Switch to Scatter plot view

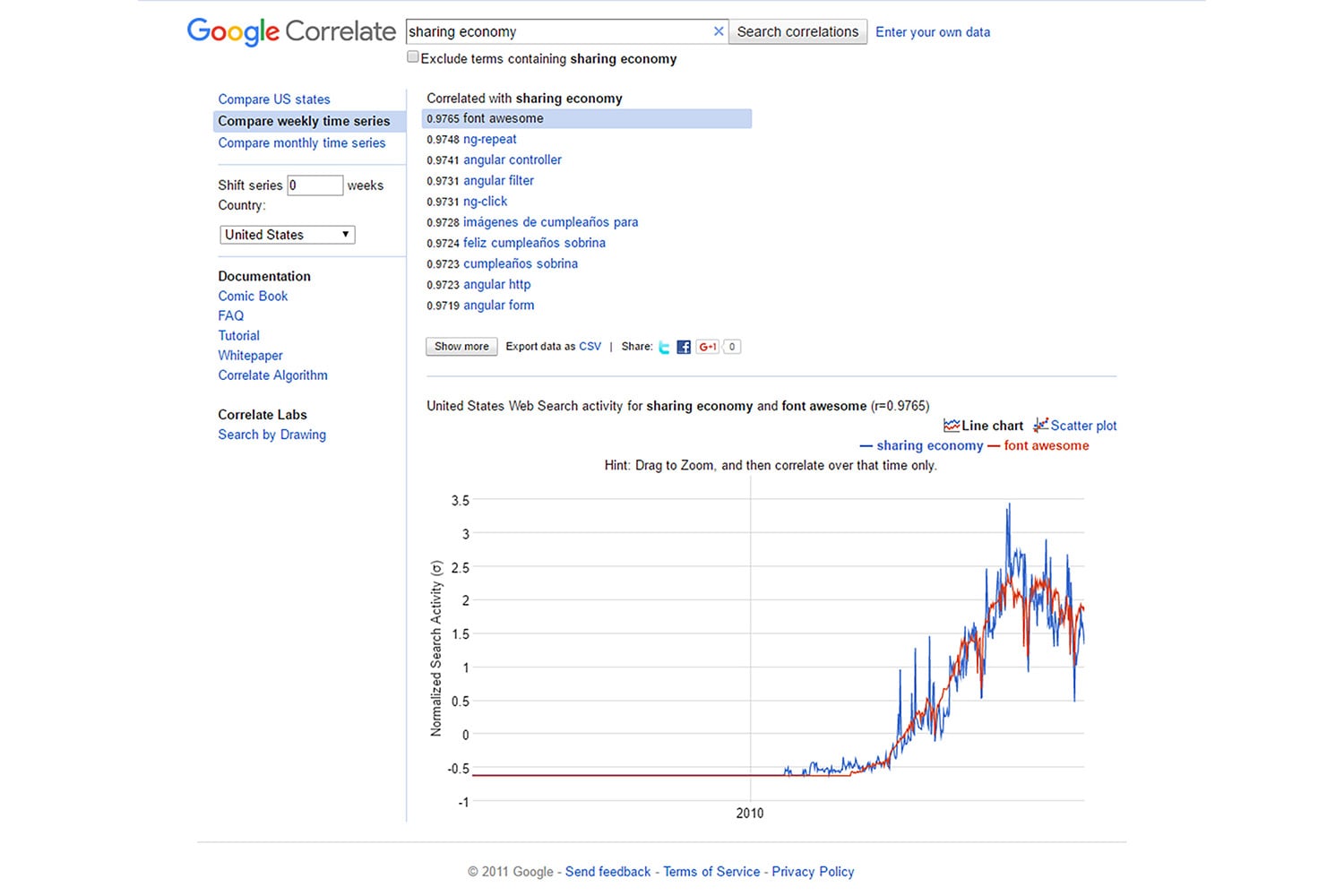1075,426
